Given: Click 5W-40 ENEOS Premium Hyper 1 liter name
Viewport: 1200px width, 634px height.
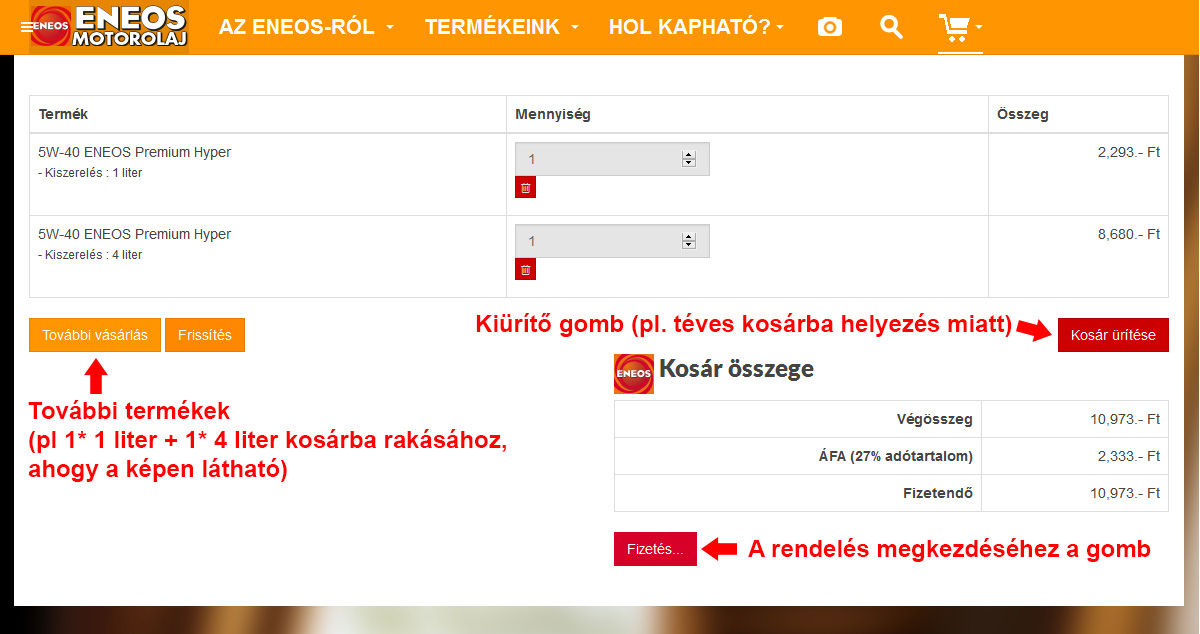Looking at the screenshot, I should point(135,152).
